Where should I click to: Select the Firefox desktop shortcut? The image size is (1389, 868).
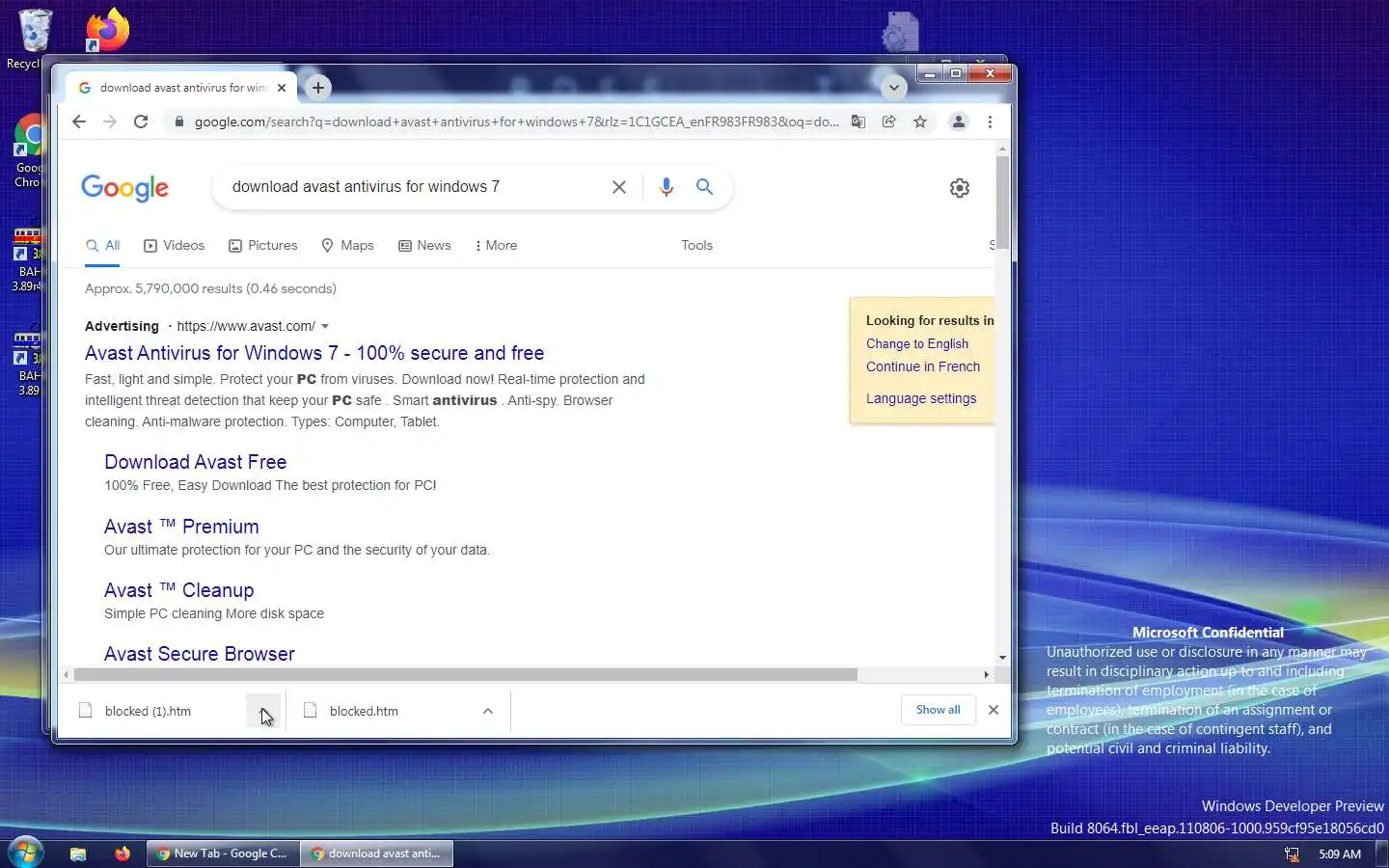tap(107, 30)
